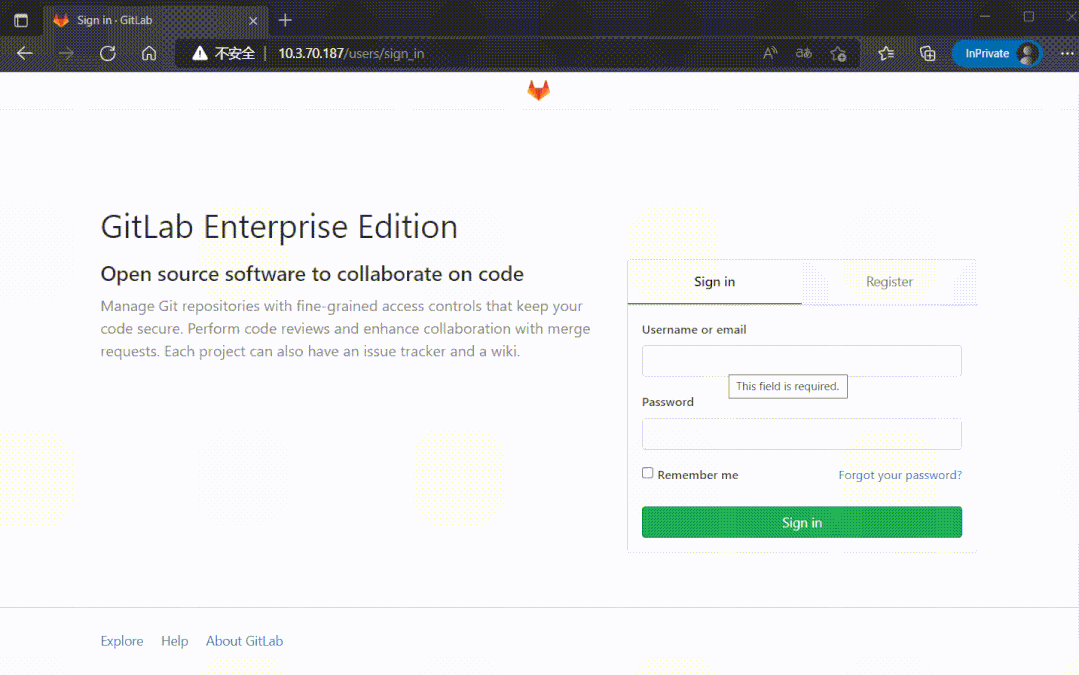The image size is (1079, 675).
Task: Click into the Password field
Action: coord(801,434)
